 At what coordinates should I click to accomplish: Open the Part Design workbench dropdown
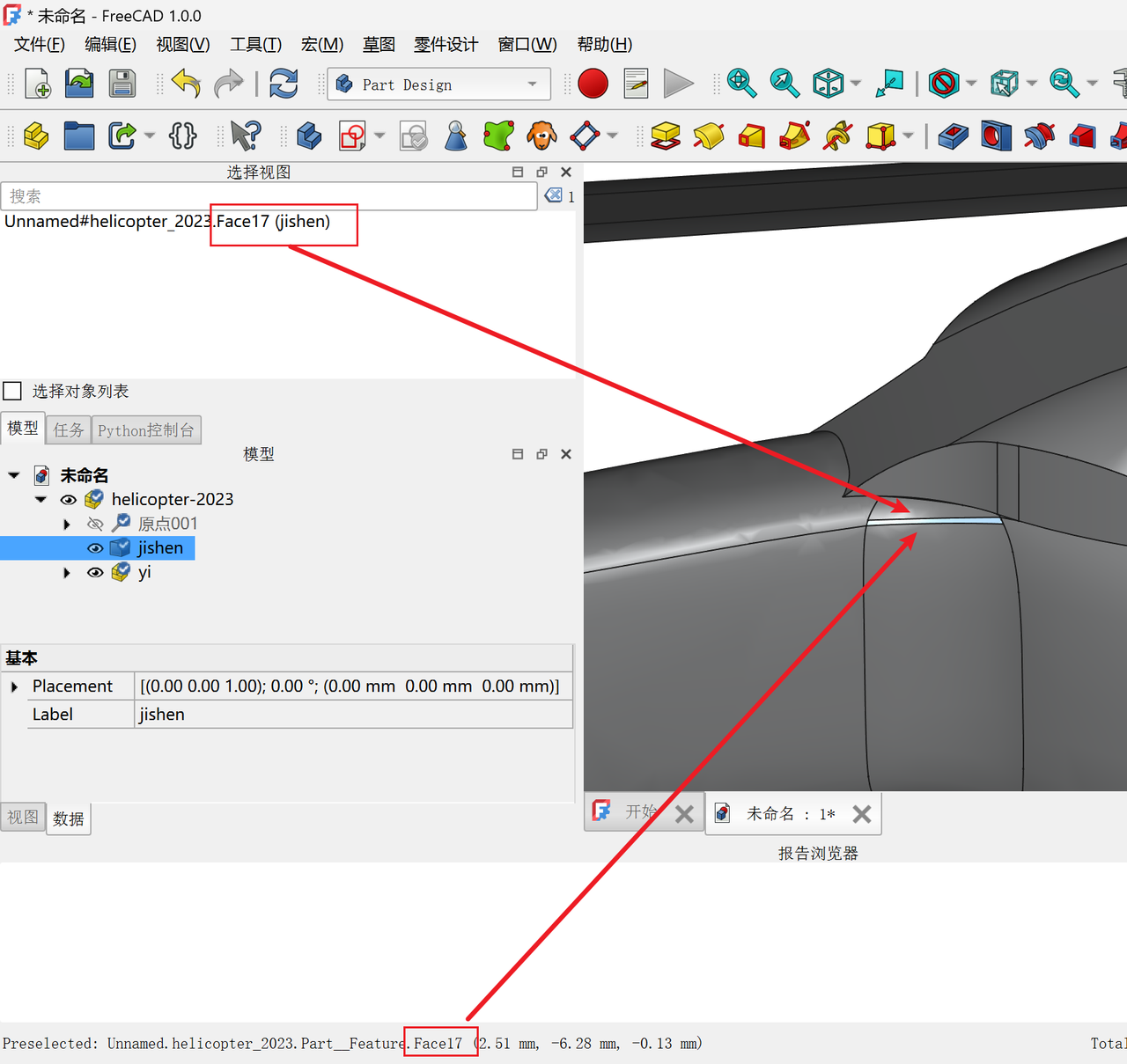point(438,84)
